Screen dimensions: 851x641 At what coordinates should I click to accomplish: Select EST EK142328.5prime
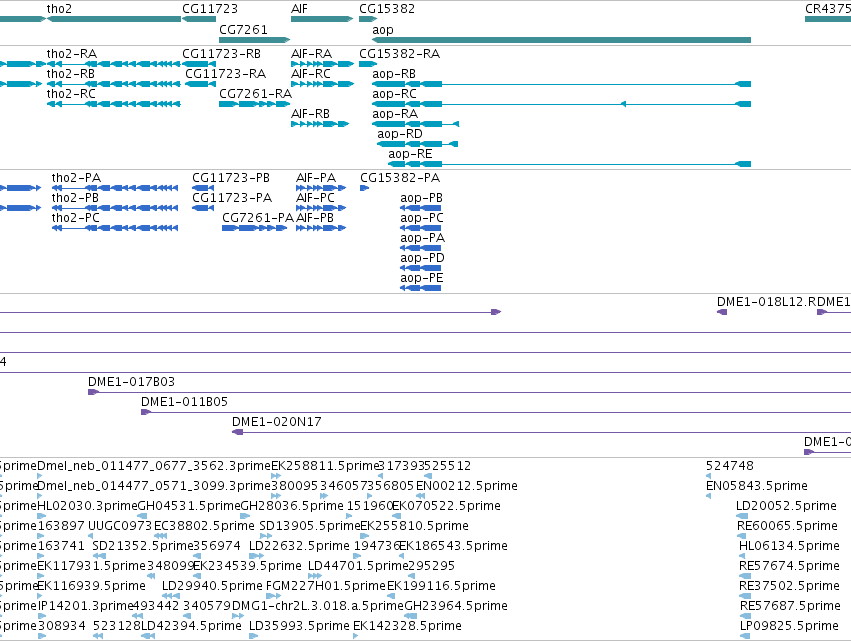coord(408,626)
